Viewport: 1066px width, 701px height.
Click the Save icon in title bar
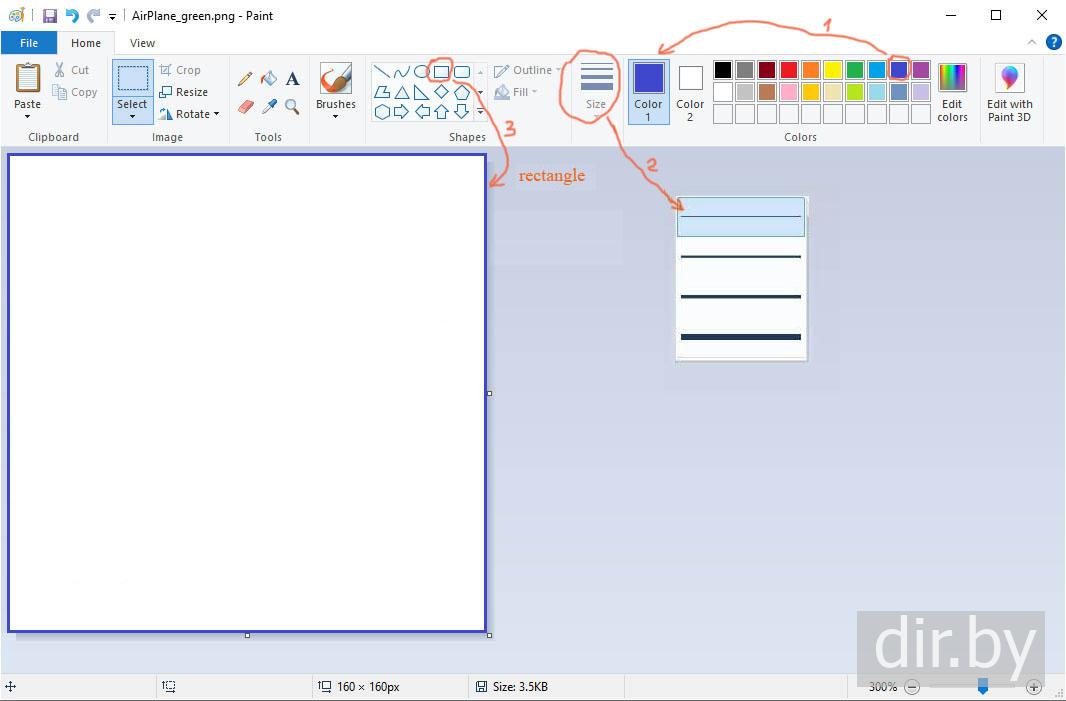click(x=50, y=15)
